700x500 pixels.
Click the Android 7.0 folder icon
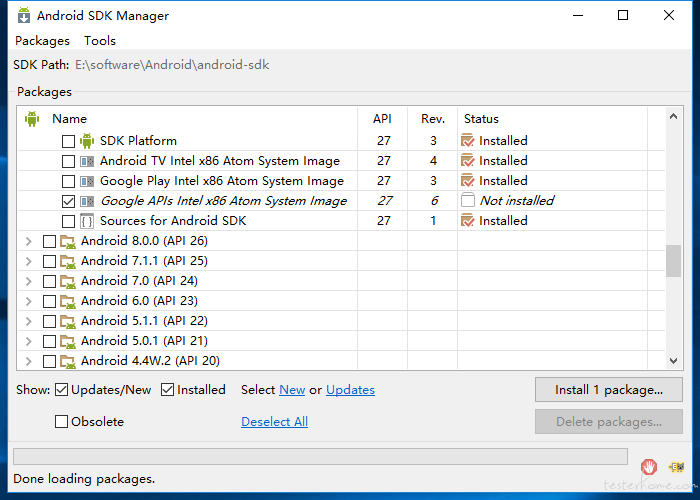pos(68,281)
